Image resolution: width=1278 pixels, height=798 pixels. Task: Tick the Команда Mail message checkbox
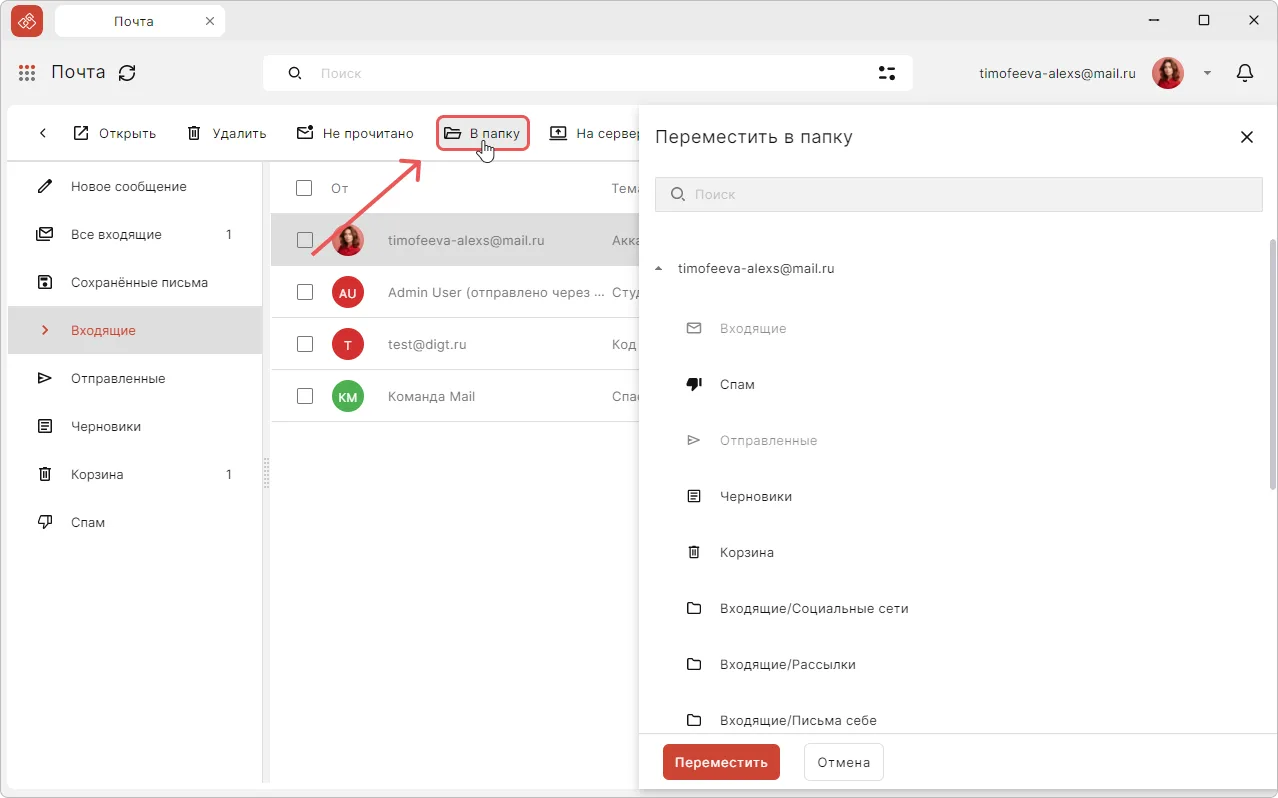point(305,396)
